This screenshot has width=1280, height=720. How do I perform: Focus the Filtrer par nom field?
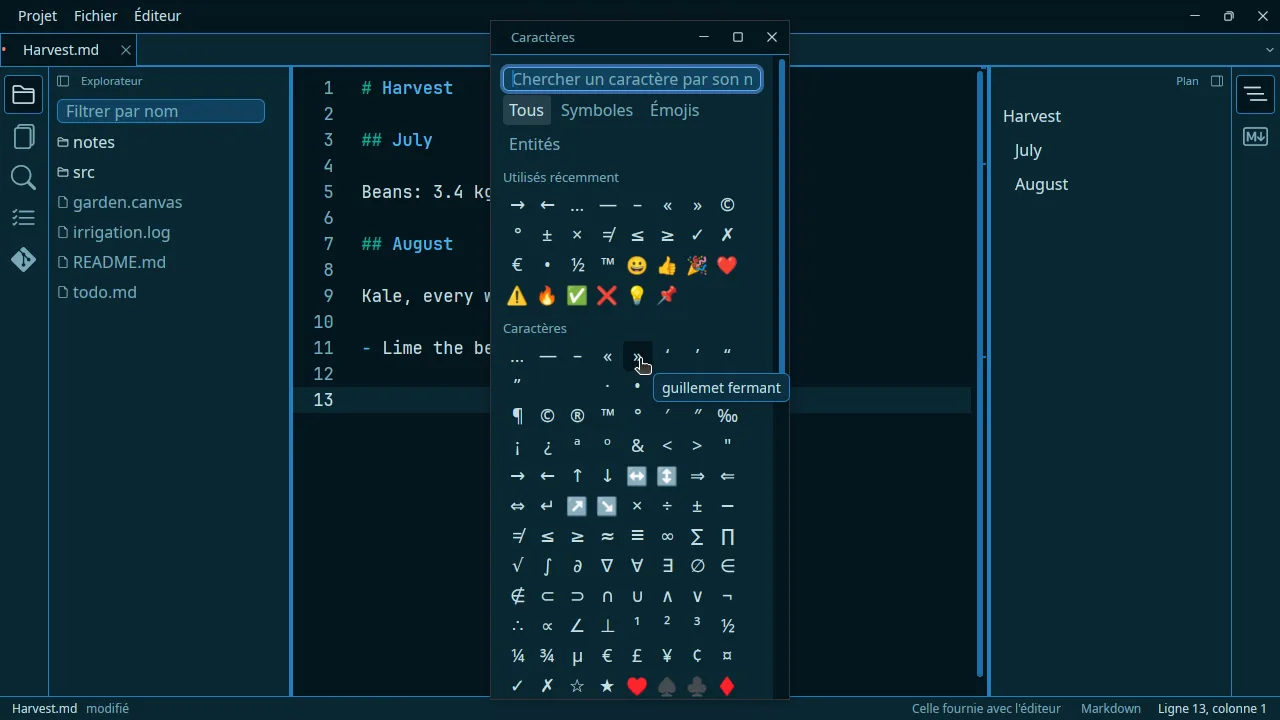tap(161, 111)
